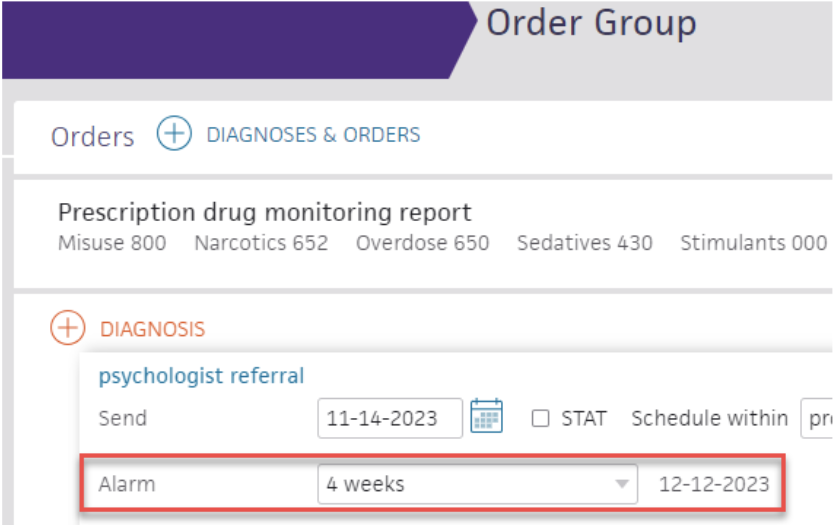The image size is (840, 526).
Task: Add a DIAGNOSIS via the orange label
Action: click(153, 329)
